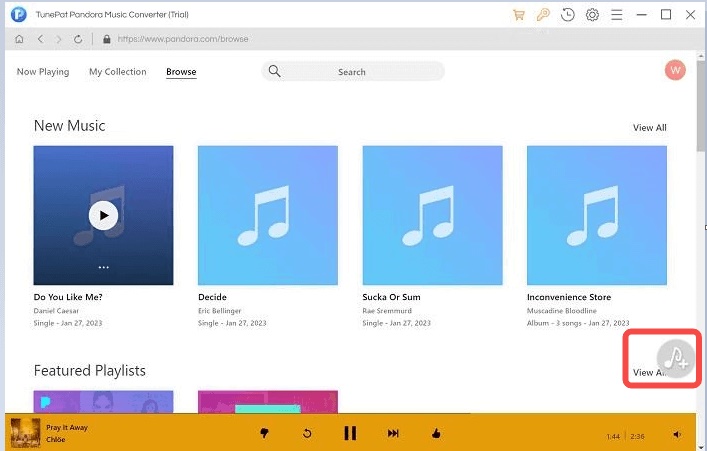Viewport: 707px width, 451px height.
Task: Click the pandora.com/browse URL address
Action: [x=183, y=39]
